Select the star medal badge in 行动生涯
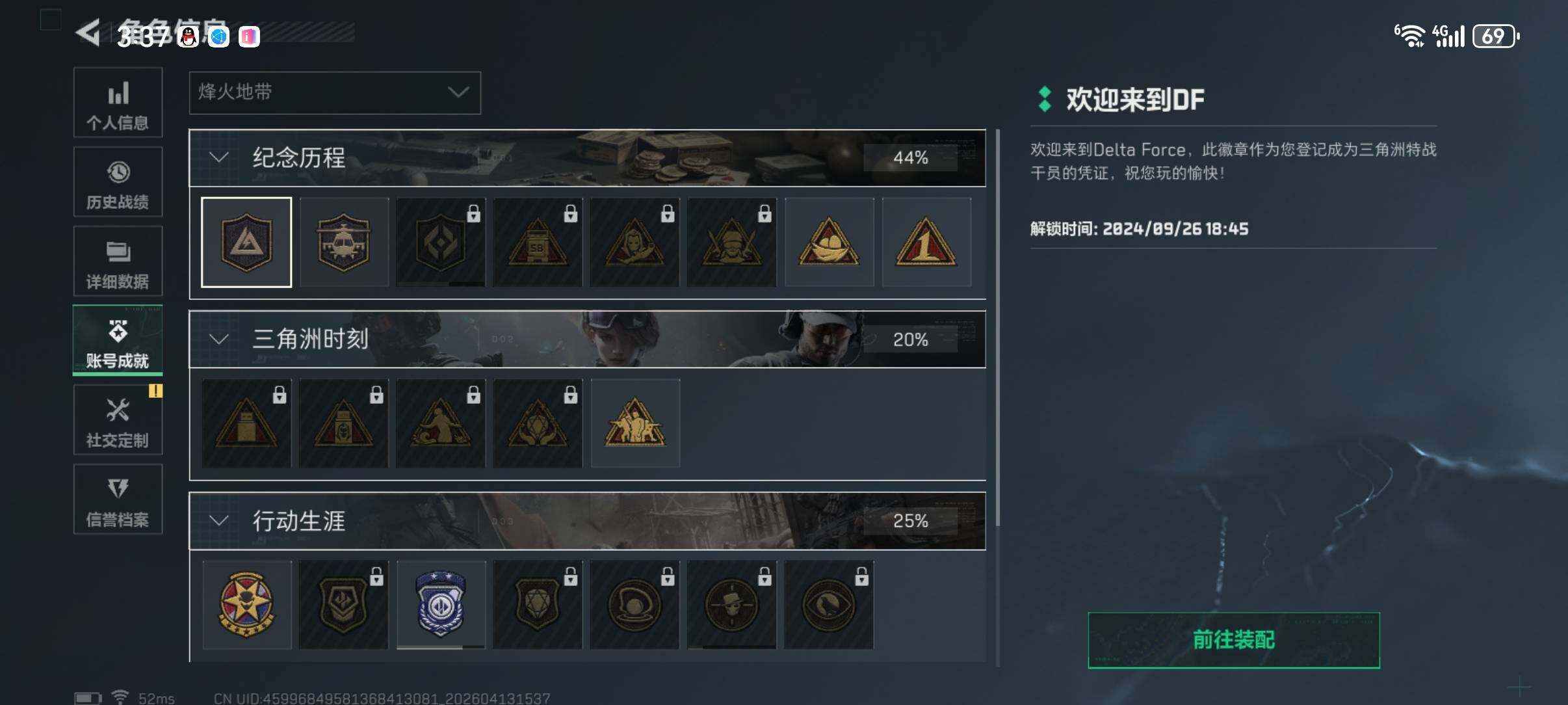This screenshot has width=1568, height=705. tap(247, 605)
